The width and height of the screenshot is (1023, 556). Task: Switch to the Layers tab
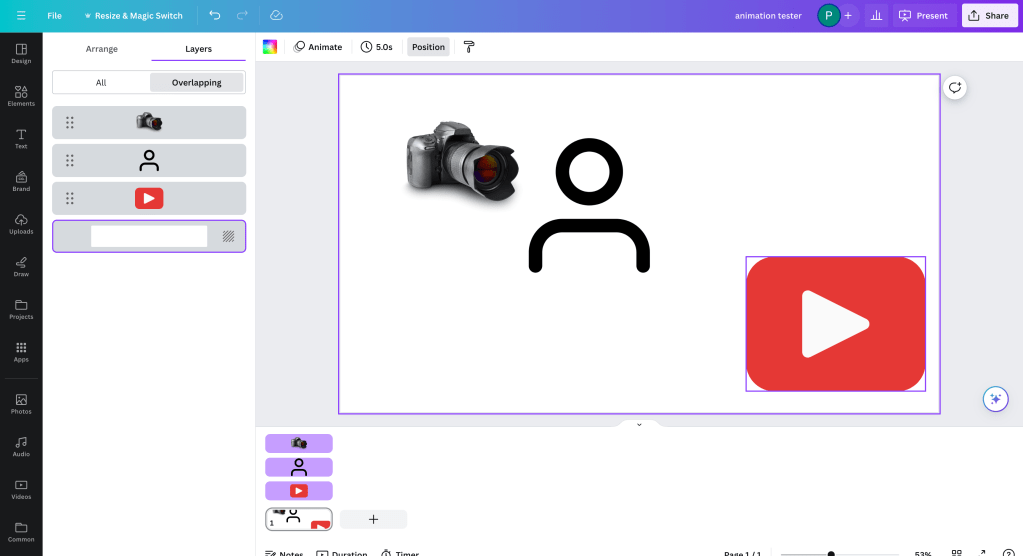click(x=198, y=49)
